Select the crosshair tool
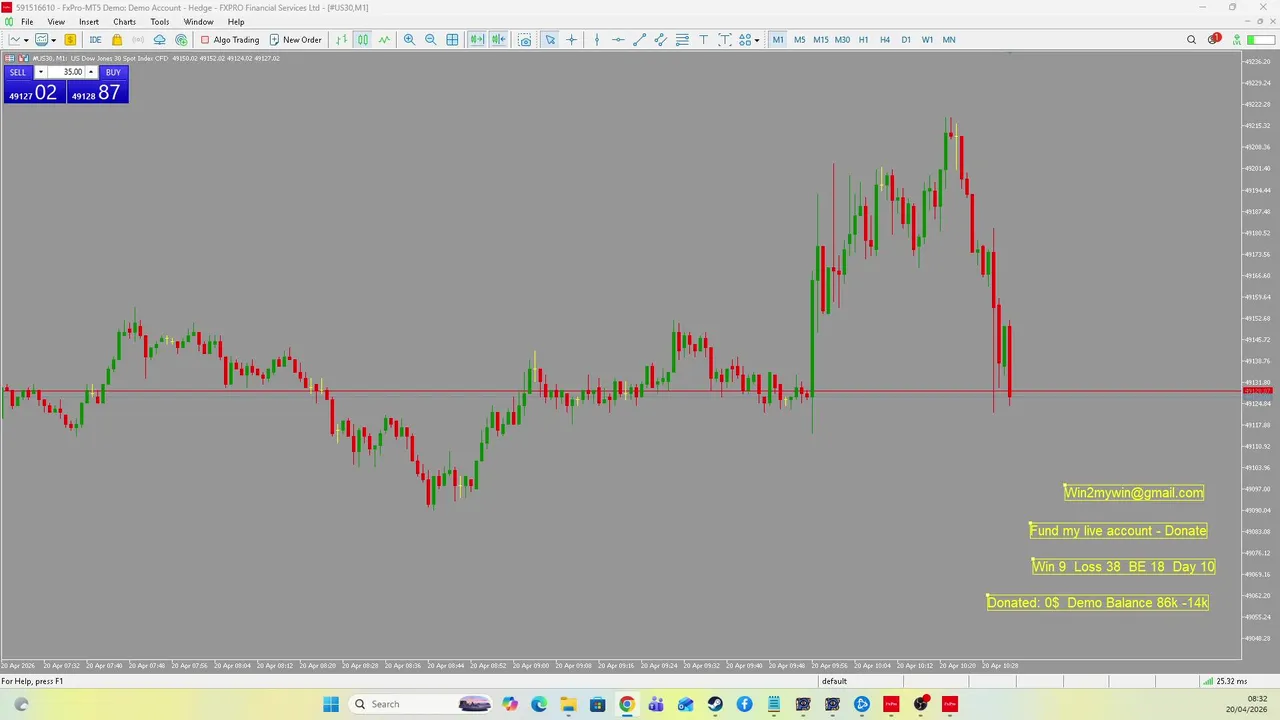The width and height of the screenshot is (1280, 720). (572, 40)
